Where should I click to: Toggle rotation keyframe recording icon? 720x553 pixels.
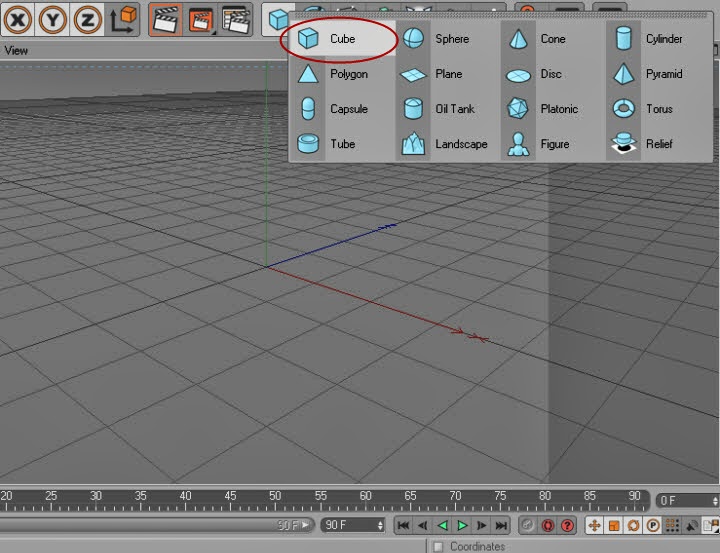click(634, 525)
